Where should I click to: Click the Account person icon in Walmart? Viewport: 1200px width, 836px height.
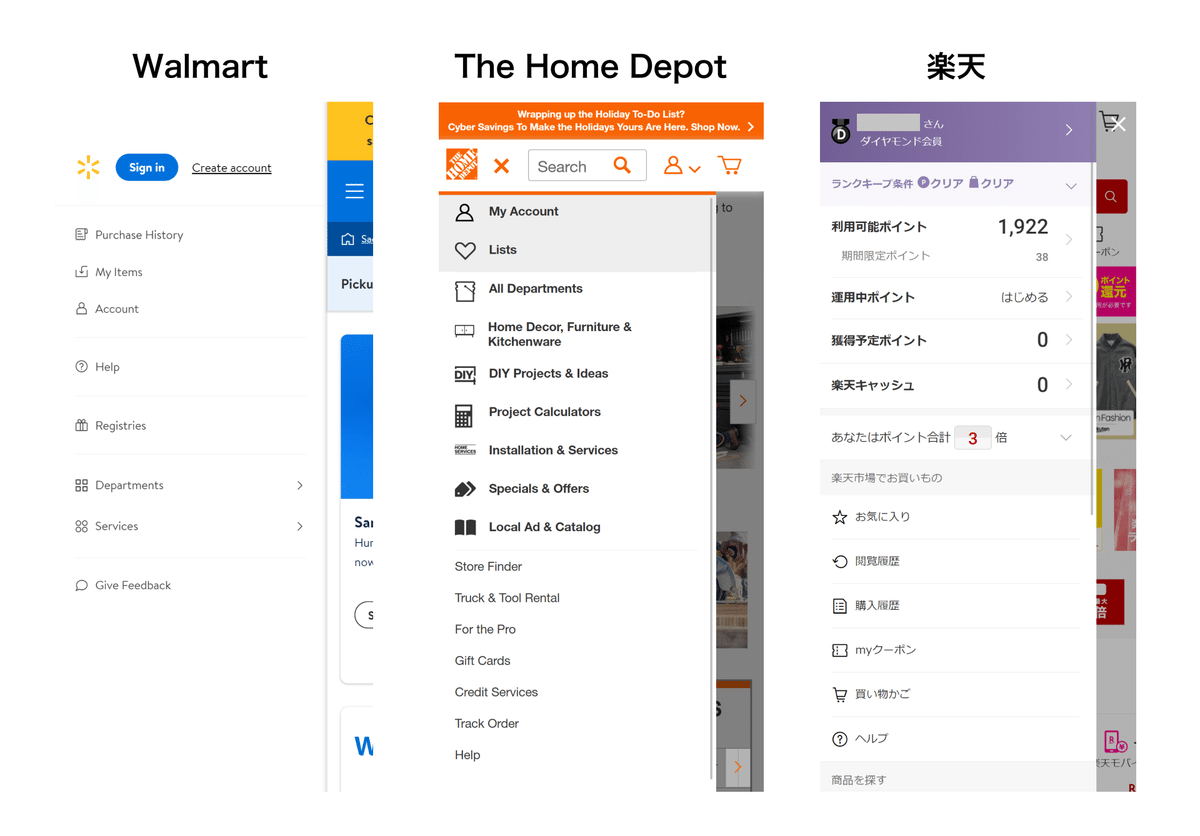coord(81,309)
